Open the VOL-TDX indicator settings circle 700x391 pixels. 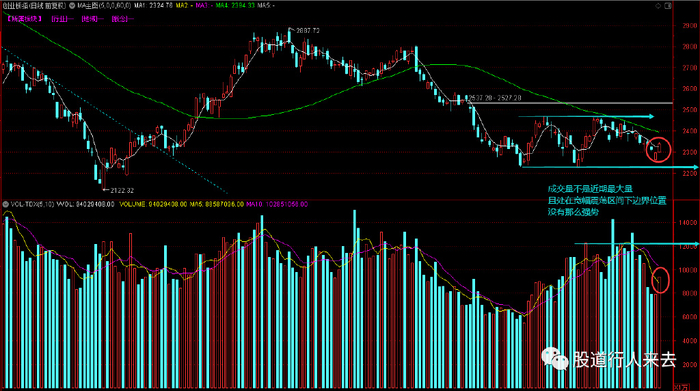[6, 204]
